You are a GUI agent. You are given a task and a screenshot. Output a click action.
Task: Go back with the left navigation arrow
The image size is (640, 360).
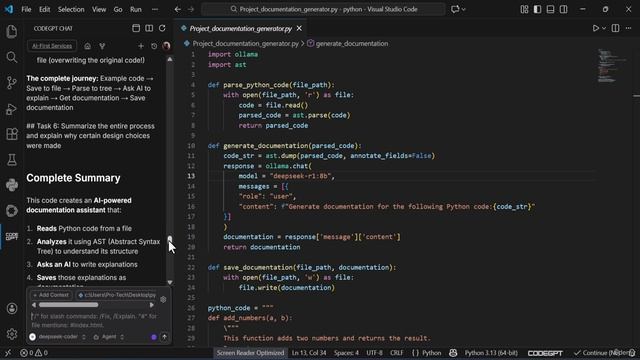pyautogui.click(x=178, y=9)
